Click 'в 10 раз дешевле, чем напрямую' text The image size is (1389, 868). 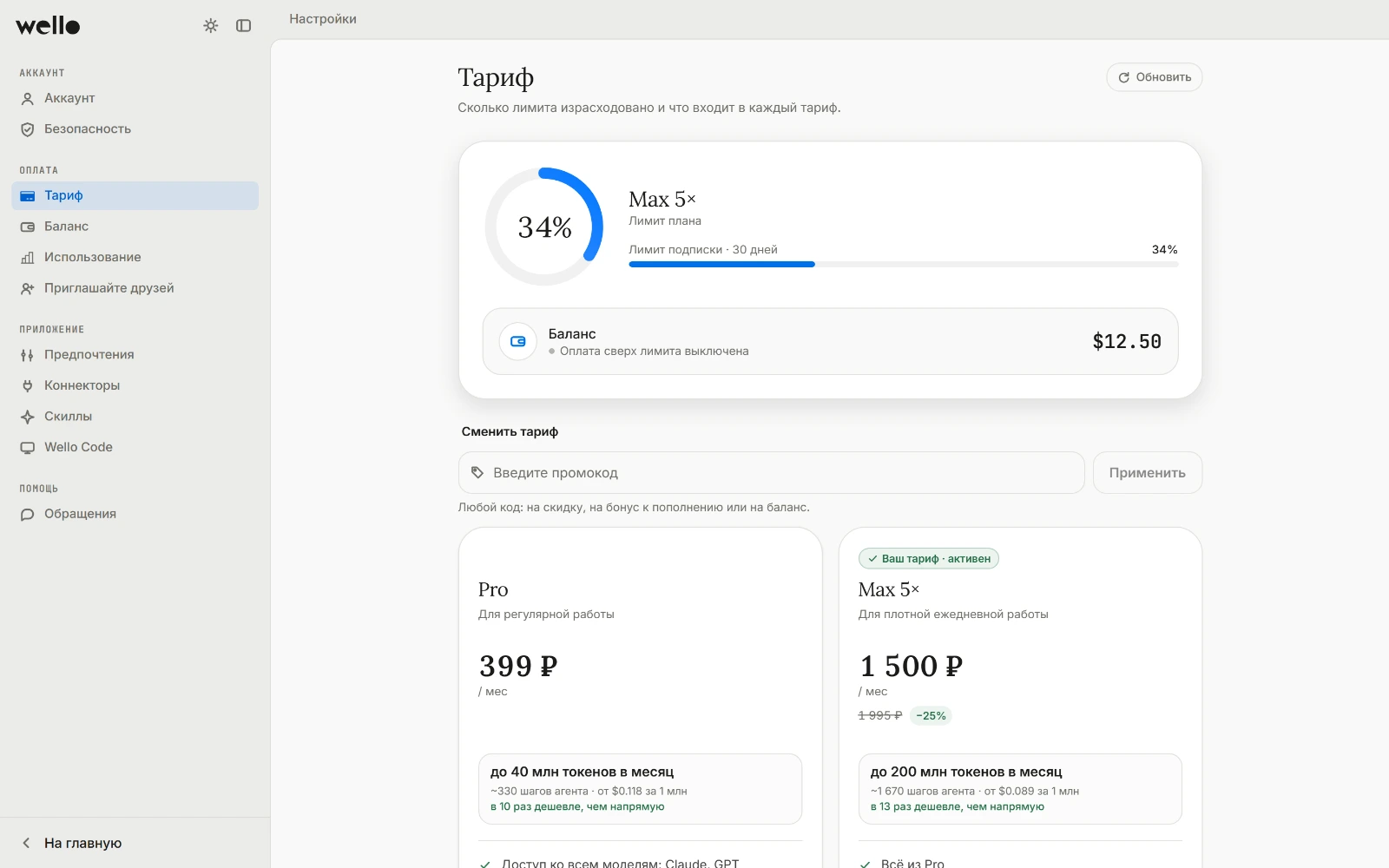click(x=577, y=807)
